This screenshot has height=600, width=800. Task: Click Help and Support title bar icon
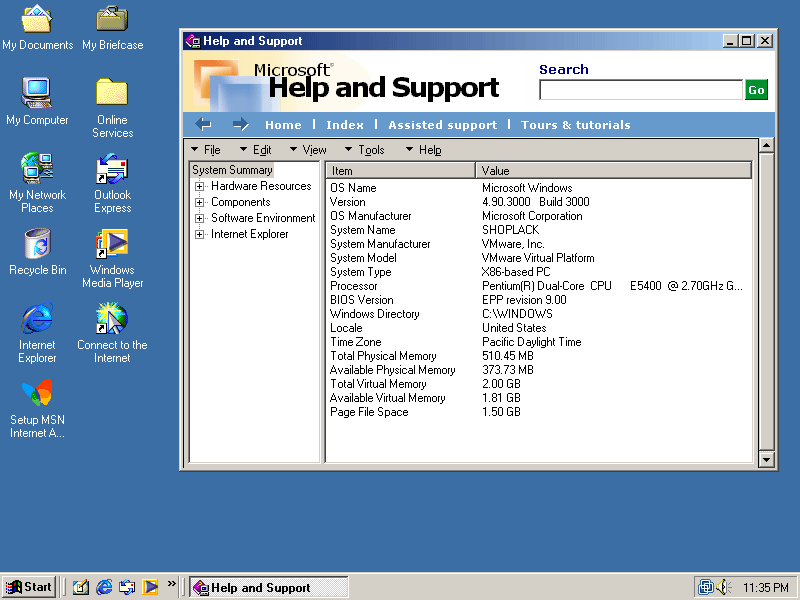pyautogui.click(x=193, y=41)
